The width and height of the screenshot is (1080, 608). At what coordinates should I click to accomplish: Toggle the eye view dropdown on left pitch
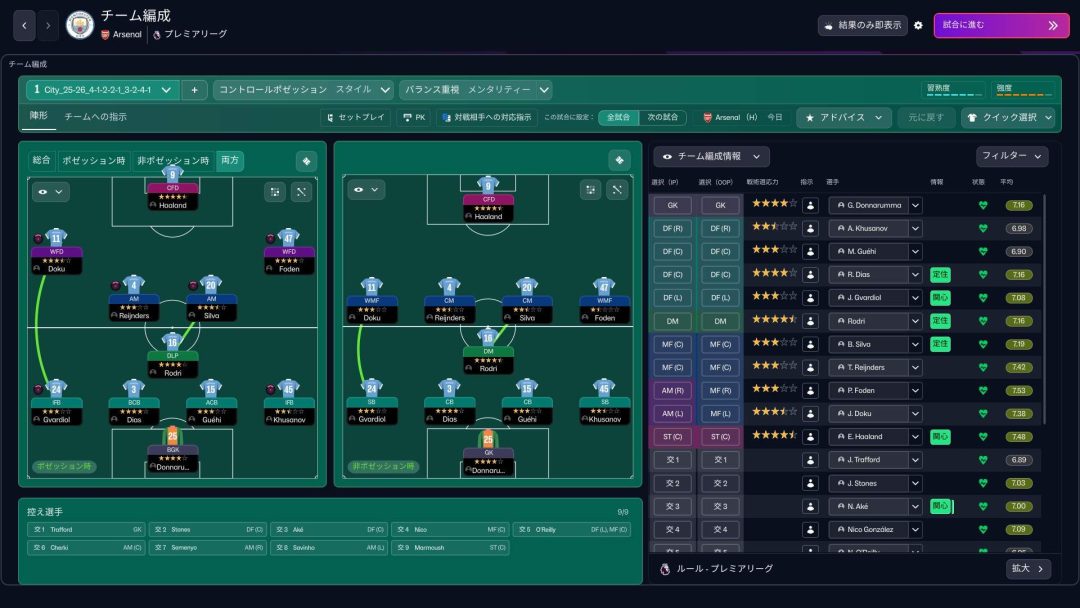click(x=49, y=191)
